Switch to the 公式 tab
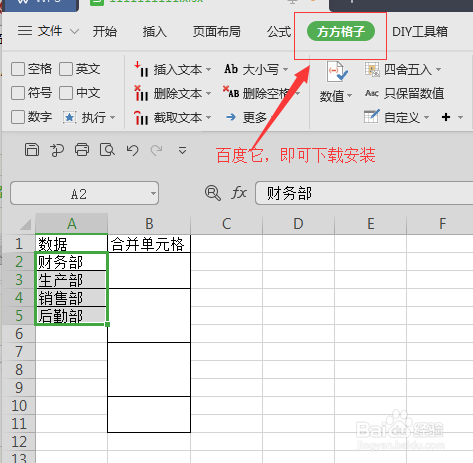The width and height of the screenshot is (473, 463). click(x=279, y=32)
